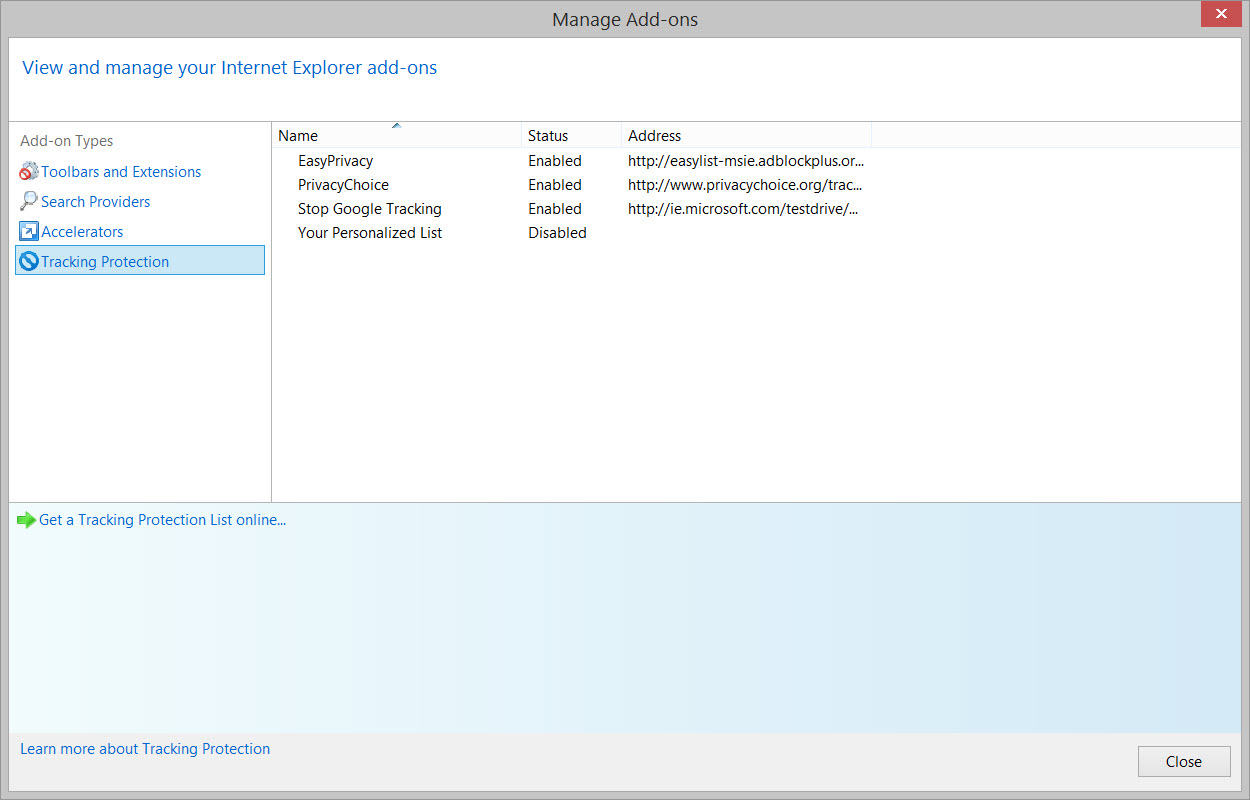
Task: Click the Tracking Protection blocked-circle icon
Action: pos(29,261)
